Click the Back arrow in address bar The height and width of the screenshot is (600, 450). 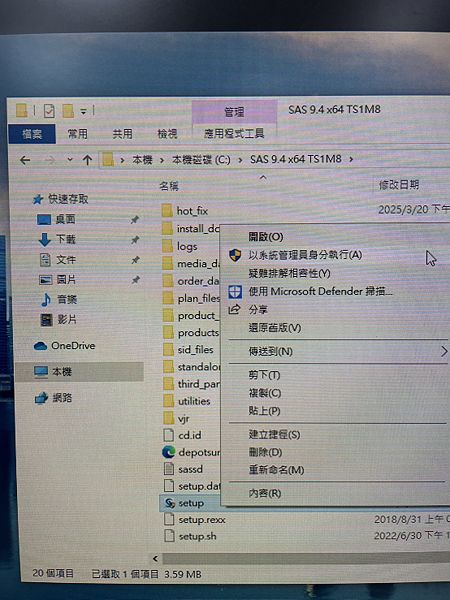pos(25,160)
